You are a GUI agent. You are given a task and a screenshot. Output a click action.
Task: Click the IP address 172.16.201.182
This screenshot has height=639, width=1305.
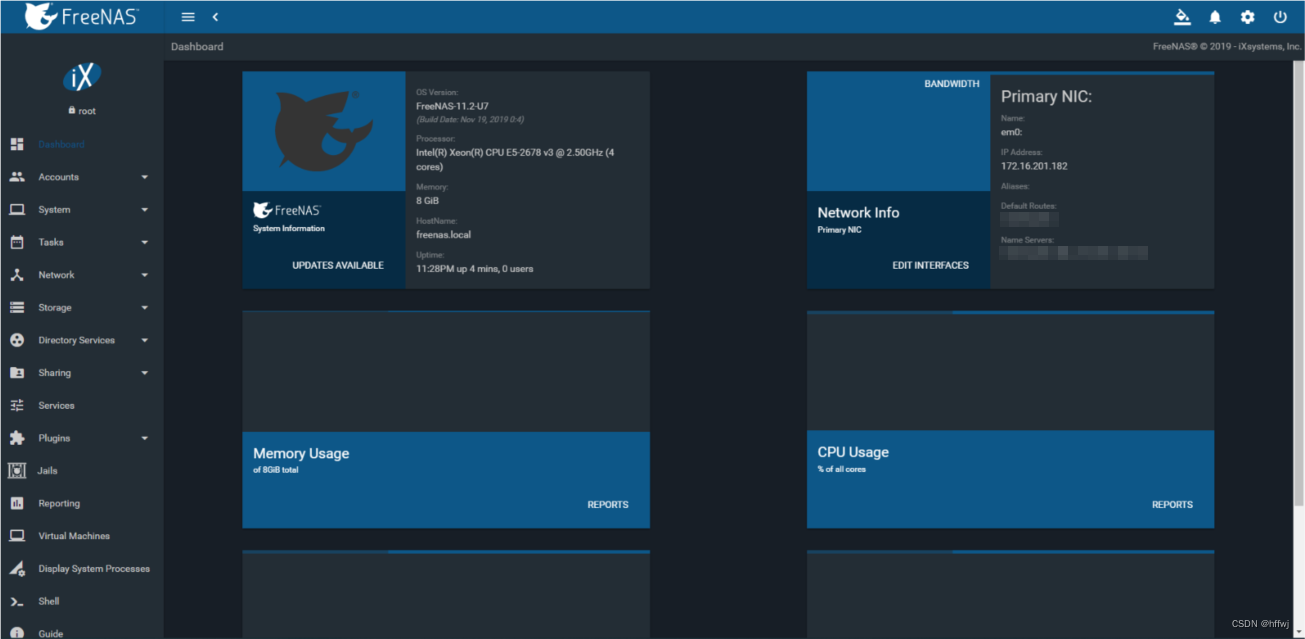coord(1034,166)
